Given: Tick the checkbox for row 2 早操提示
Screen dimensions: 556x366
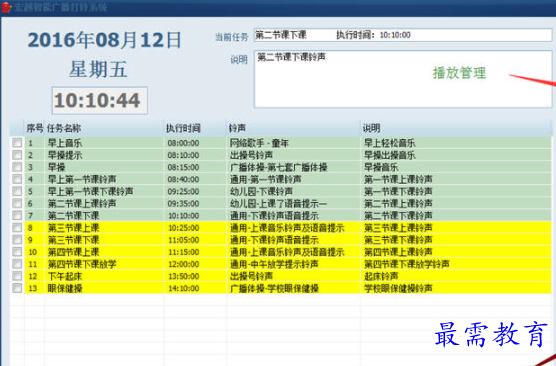Looking at the screenshot, I should point(17,155).
